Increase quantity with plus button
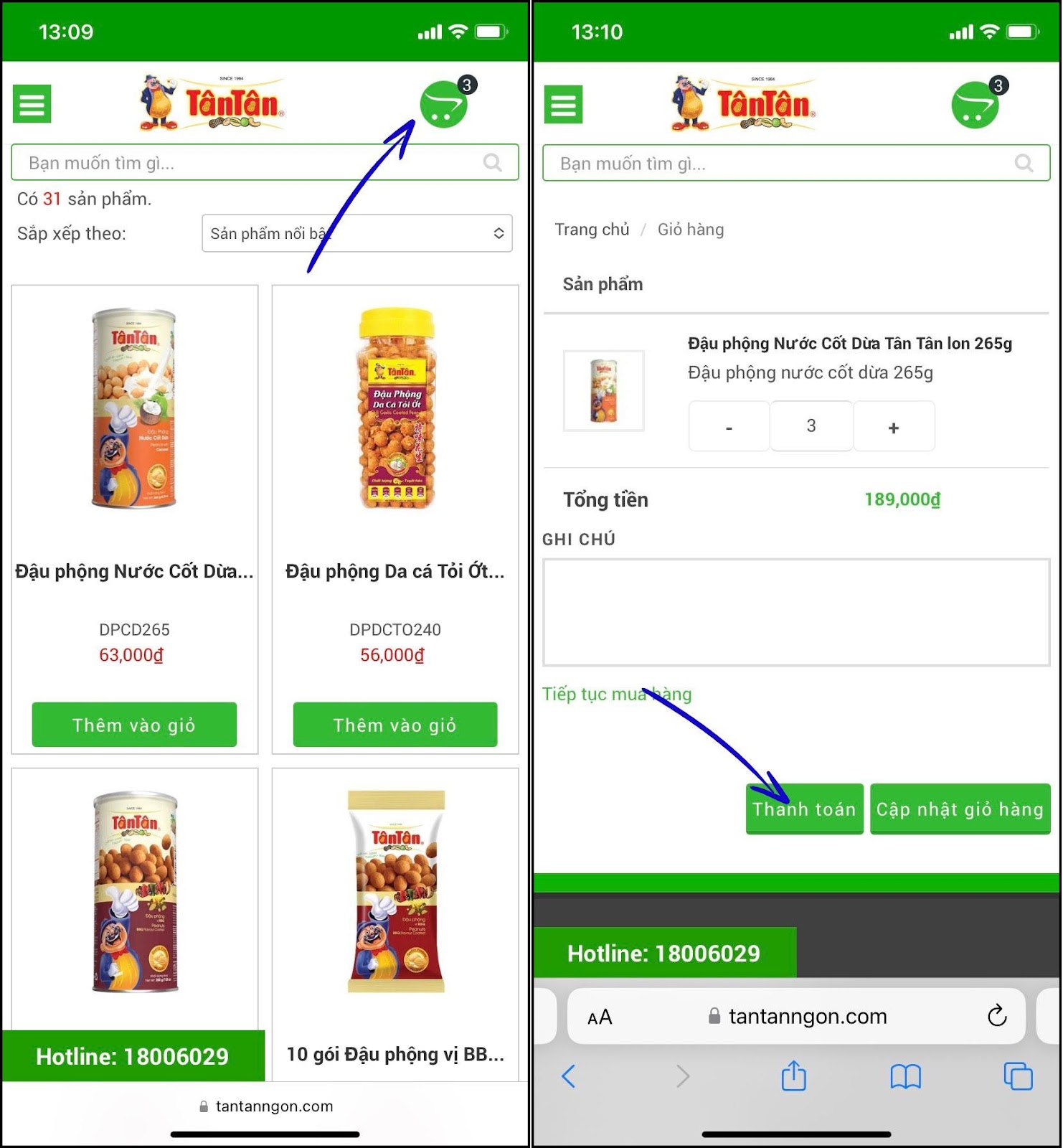The image size is (1063, 1148). coord(894,427)
